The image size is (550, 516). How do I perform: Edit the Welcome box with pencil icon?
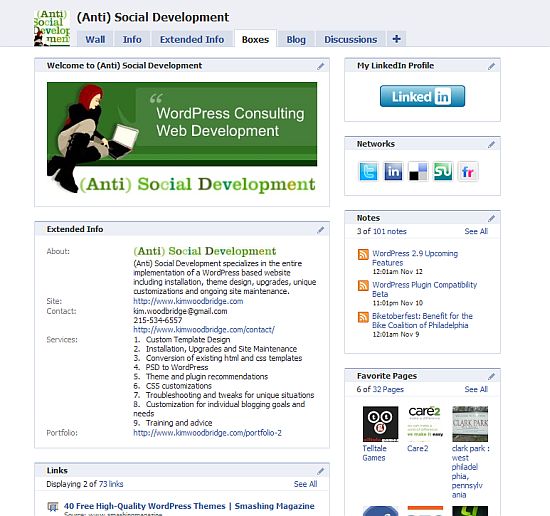pos(320,66)
